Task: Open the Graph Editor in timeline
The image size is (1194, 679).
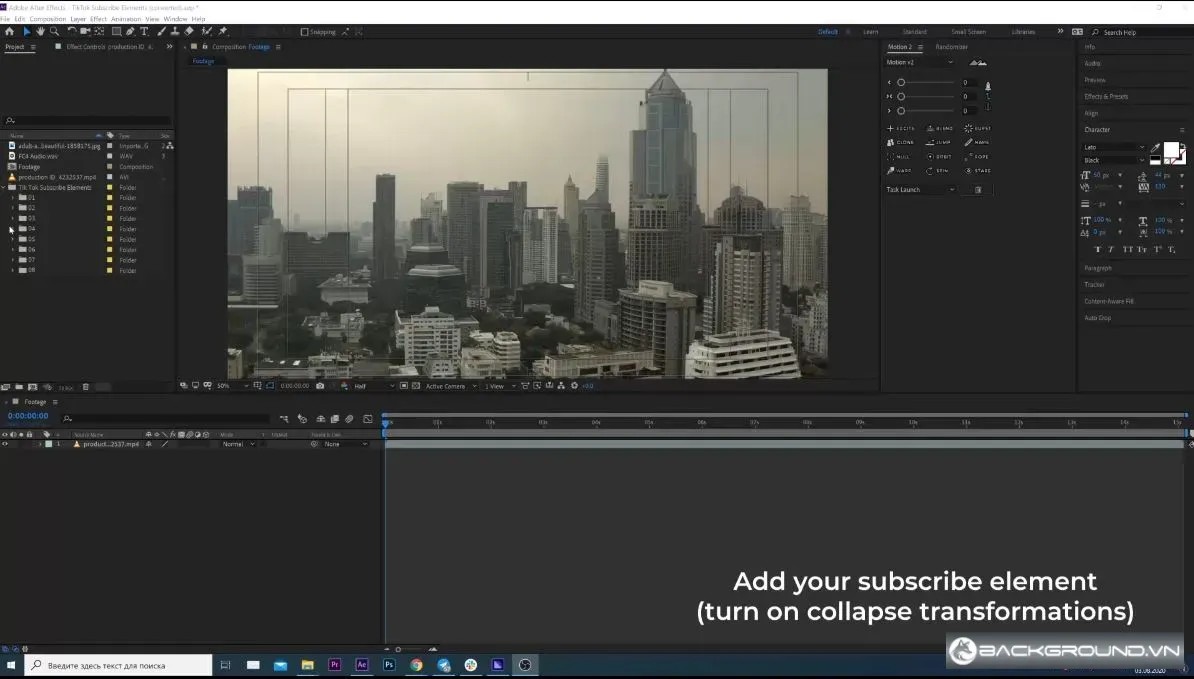Action: pos(368,419)
